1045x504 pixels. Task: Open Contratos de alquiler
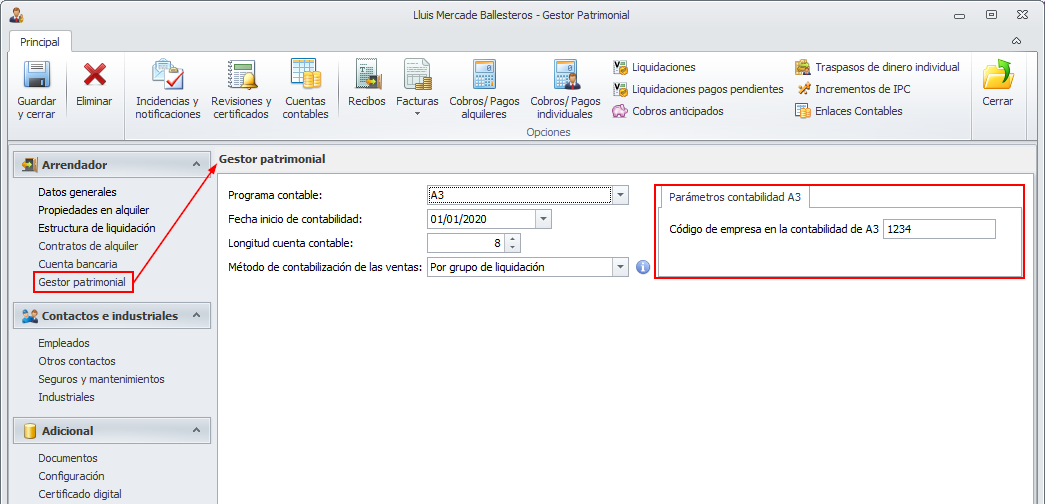[88, 246]
